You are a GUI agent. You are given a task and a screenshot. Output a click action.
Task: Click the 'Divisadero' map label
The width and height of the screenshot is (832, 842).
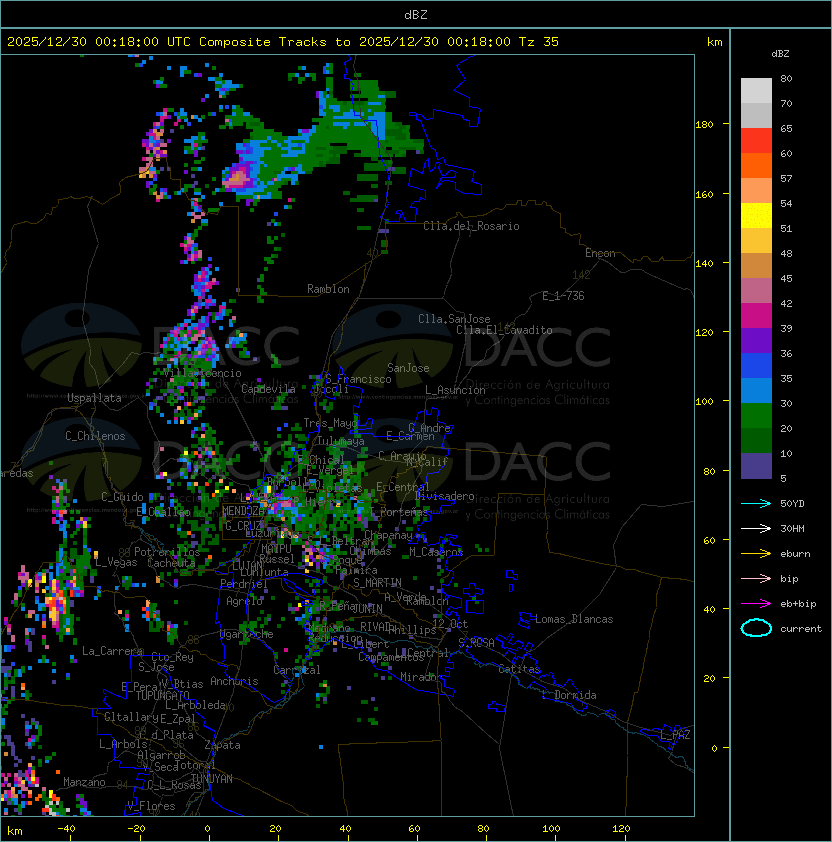(x=444, y=496)
